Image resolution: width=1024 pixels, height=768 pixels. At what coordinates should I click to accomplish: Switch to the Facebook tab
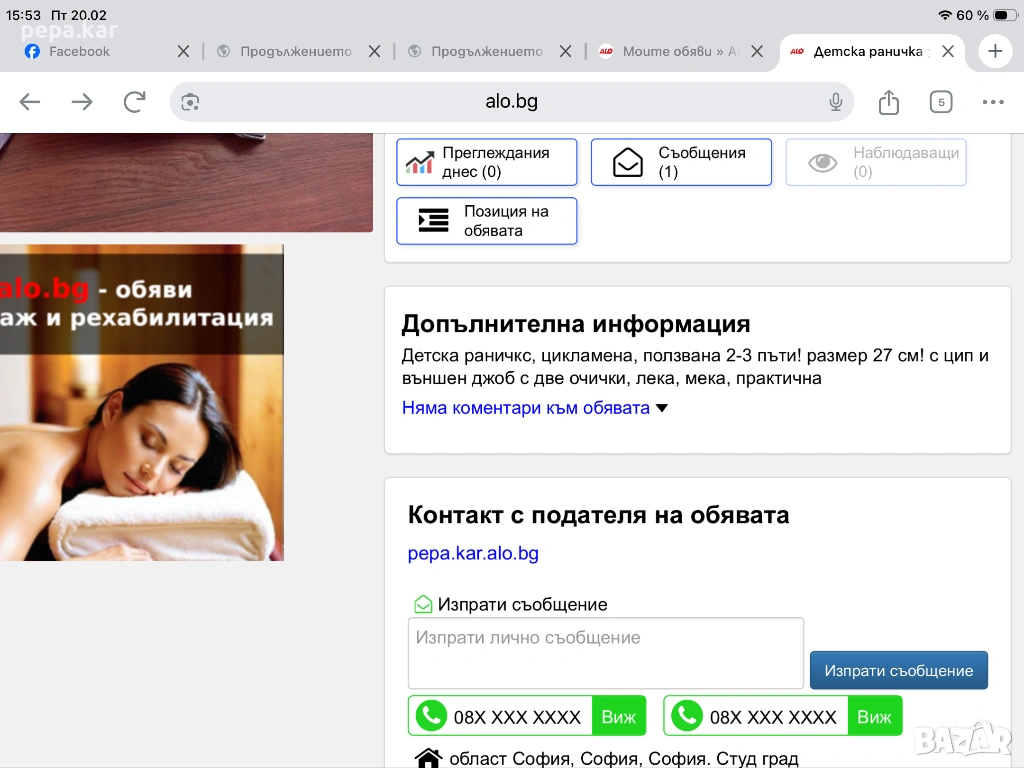pyautogui.click(x=80, y=51)
